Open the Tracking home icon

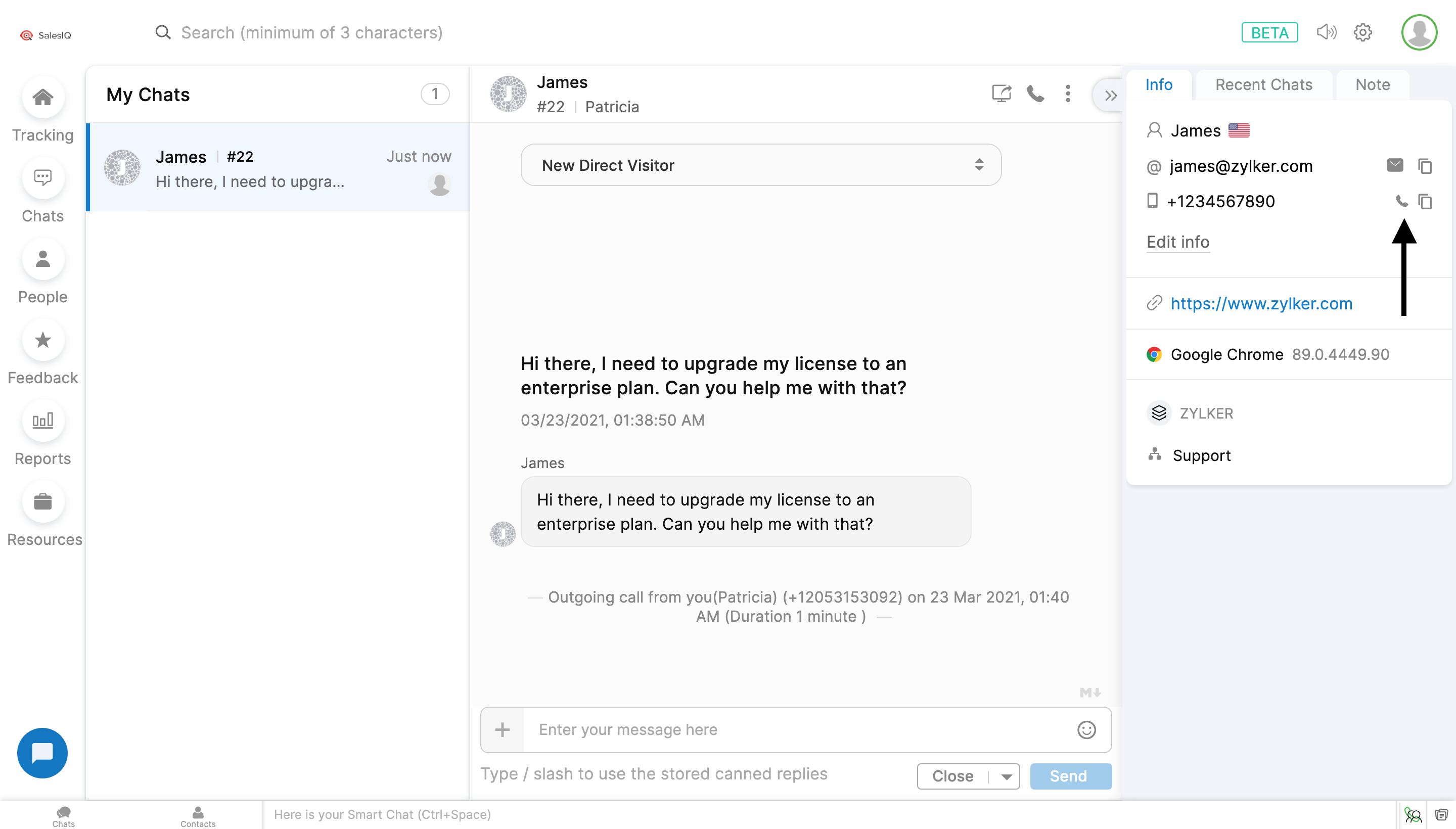tap(42, 98)
